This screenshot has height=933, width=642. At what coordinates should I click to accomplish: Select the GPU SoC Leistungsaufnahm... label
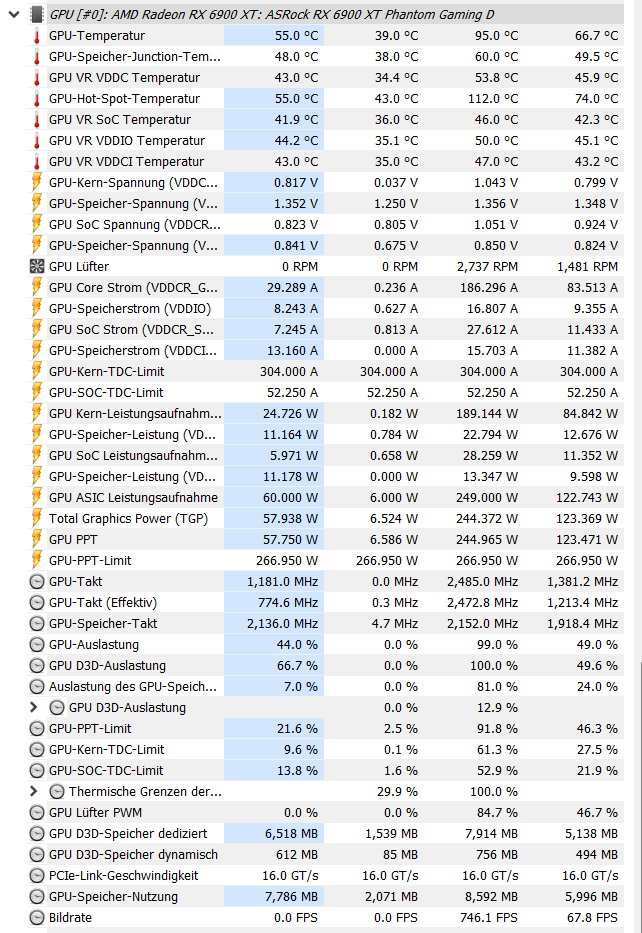click(x=133, y=456)
